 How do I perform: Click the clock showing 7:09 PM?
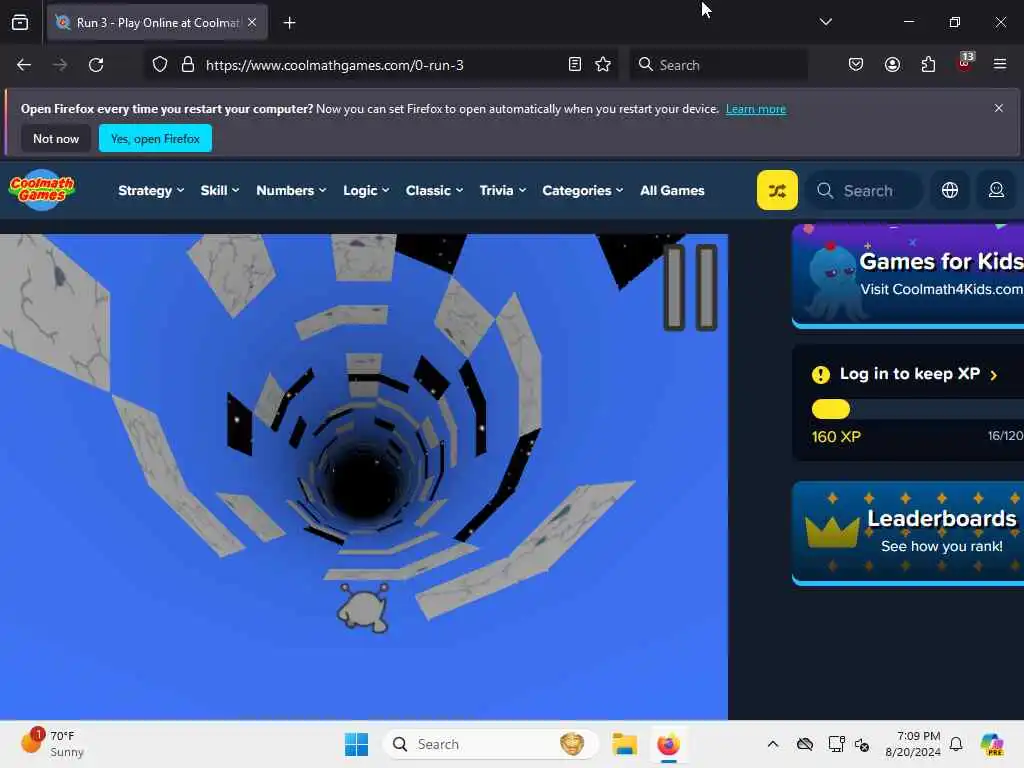point(913,744)
